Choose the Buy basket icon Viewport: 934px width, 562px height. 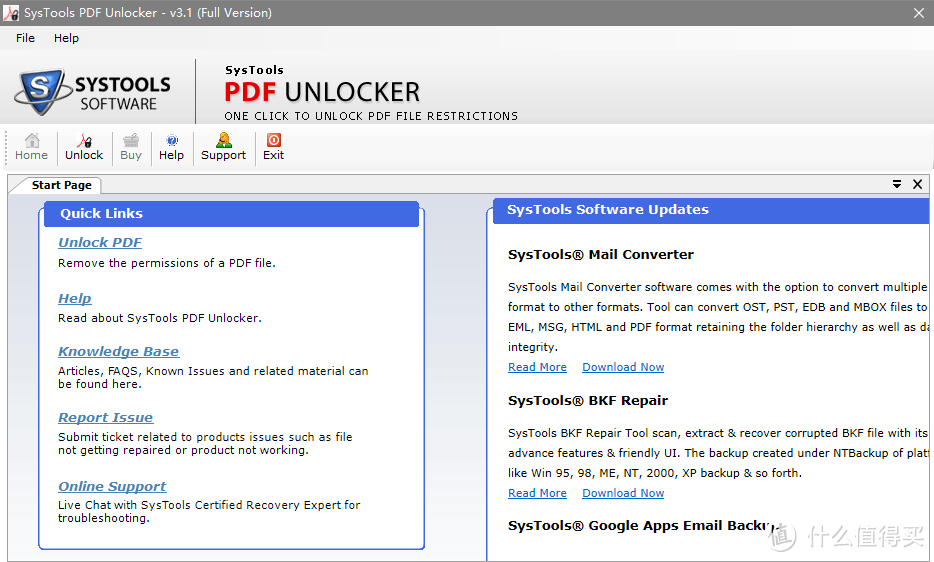point(131,147)
